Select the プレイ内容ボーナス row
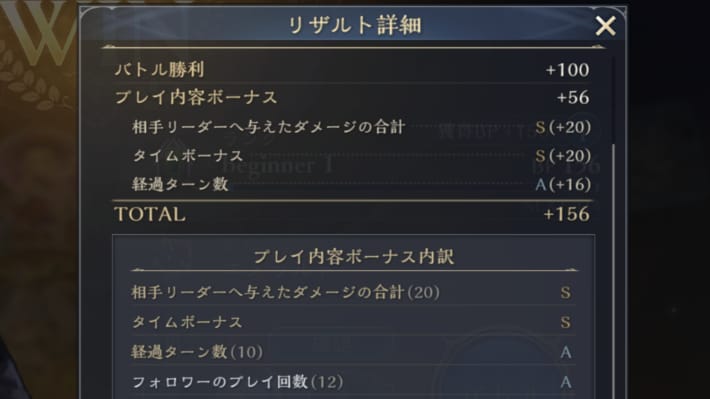This screenshot has width=710, height=399. coord(352,97)
